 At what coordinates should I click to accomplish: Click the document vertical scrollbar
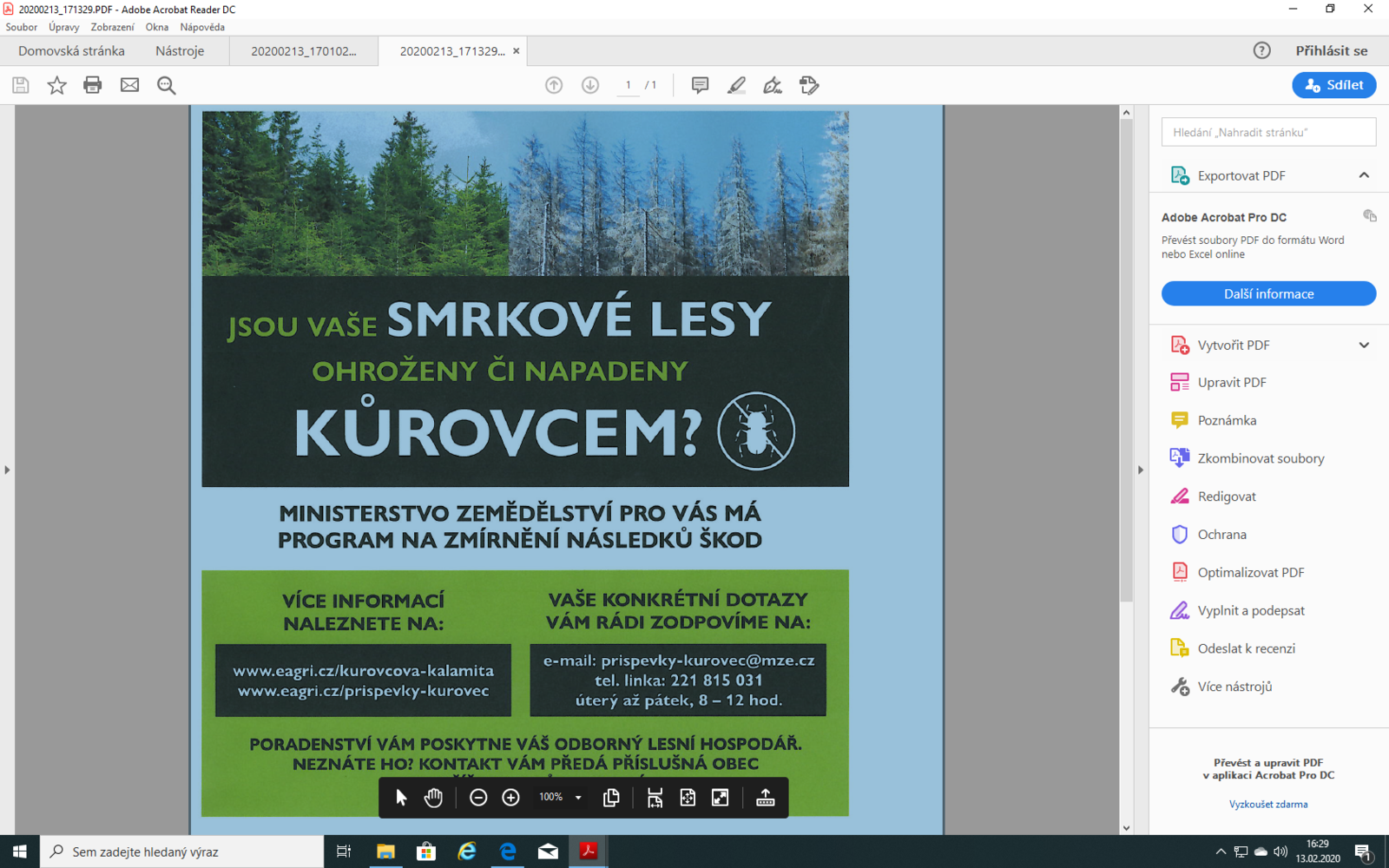point(1126,361)
